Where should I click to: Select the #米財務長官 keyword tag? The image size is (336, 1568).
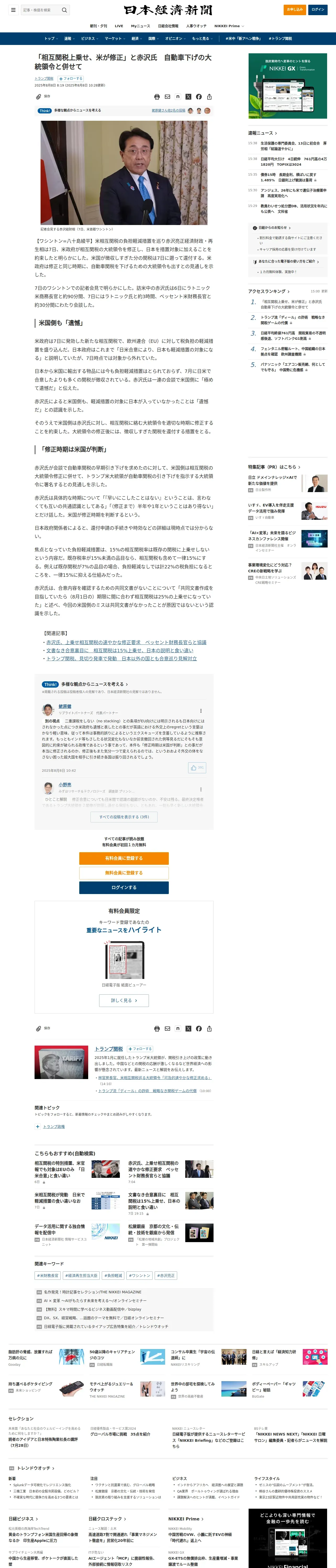(48, 1275)
